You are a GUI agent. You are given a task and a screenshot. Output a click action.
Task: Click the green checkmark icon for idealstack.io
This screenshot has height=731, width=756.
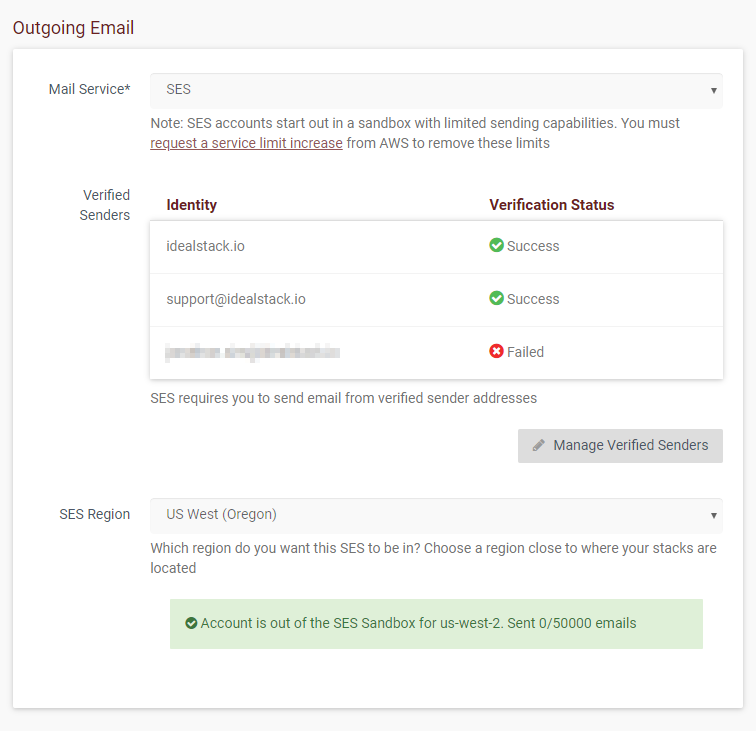[496, 245]
